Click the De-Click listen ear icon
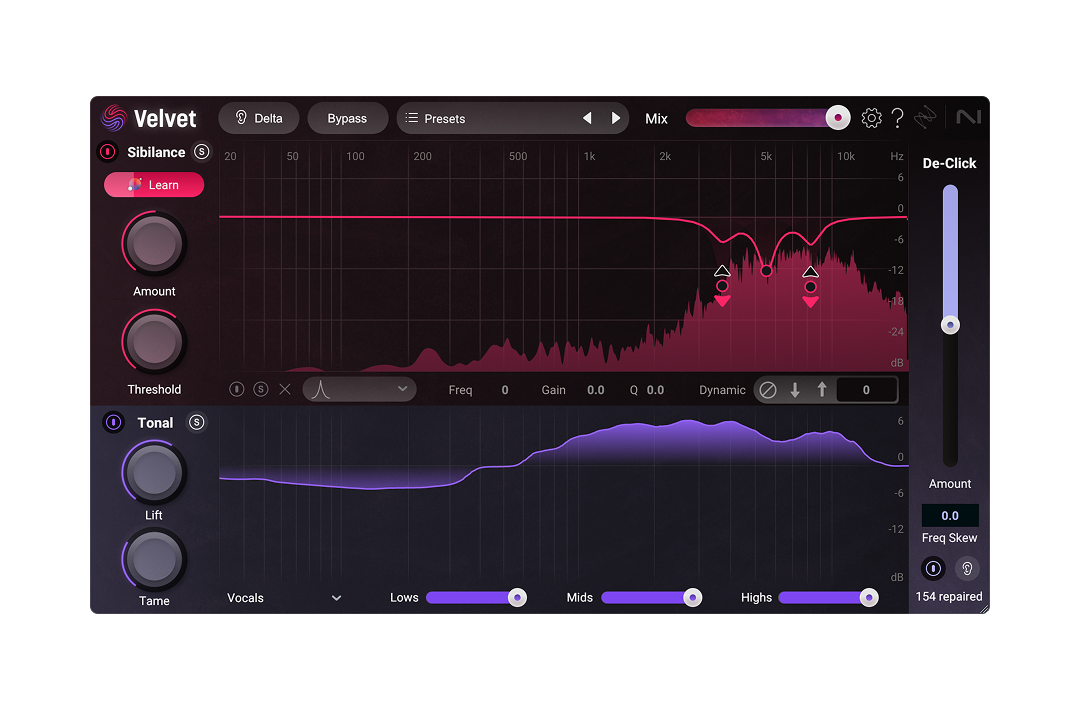Screen dimensions: 1080x710 coord(966,569)
